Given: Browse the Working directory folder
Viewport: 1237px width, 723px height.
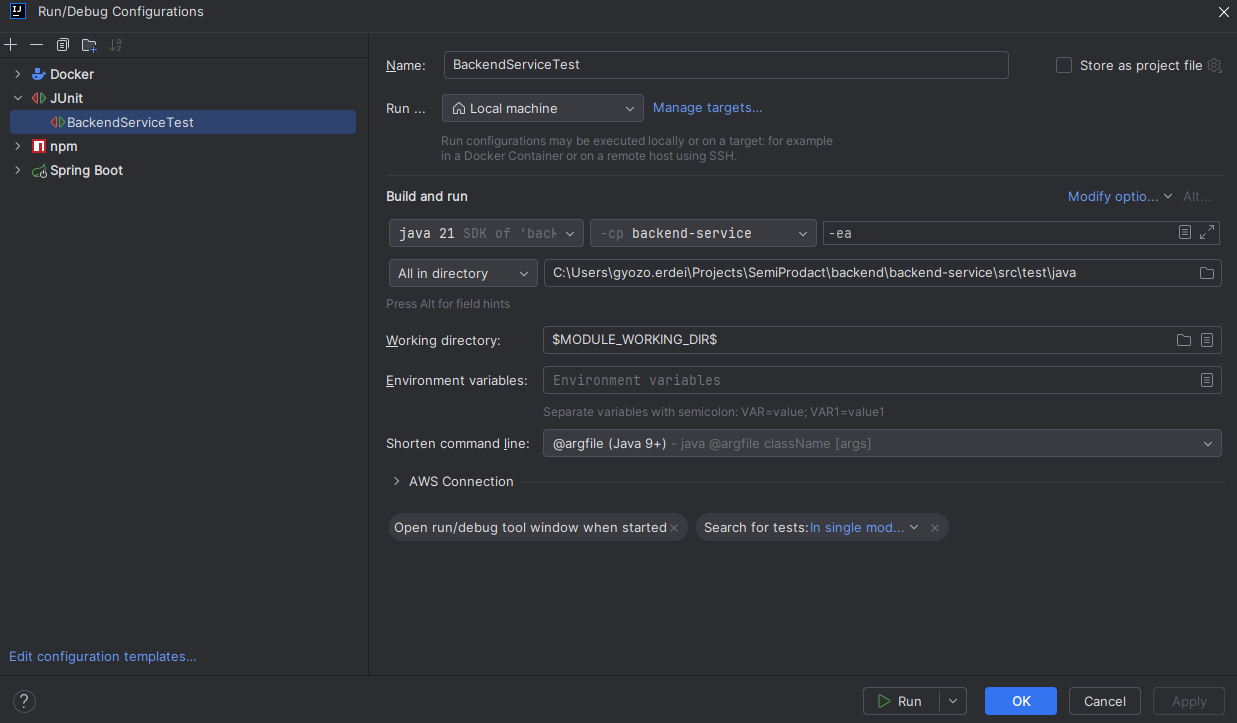Looking at the screenshot, I should tap(1183, 340).
